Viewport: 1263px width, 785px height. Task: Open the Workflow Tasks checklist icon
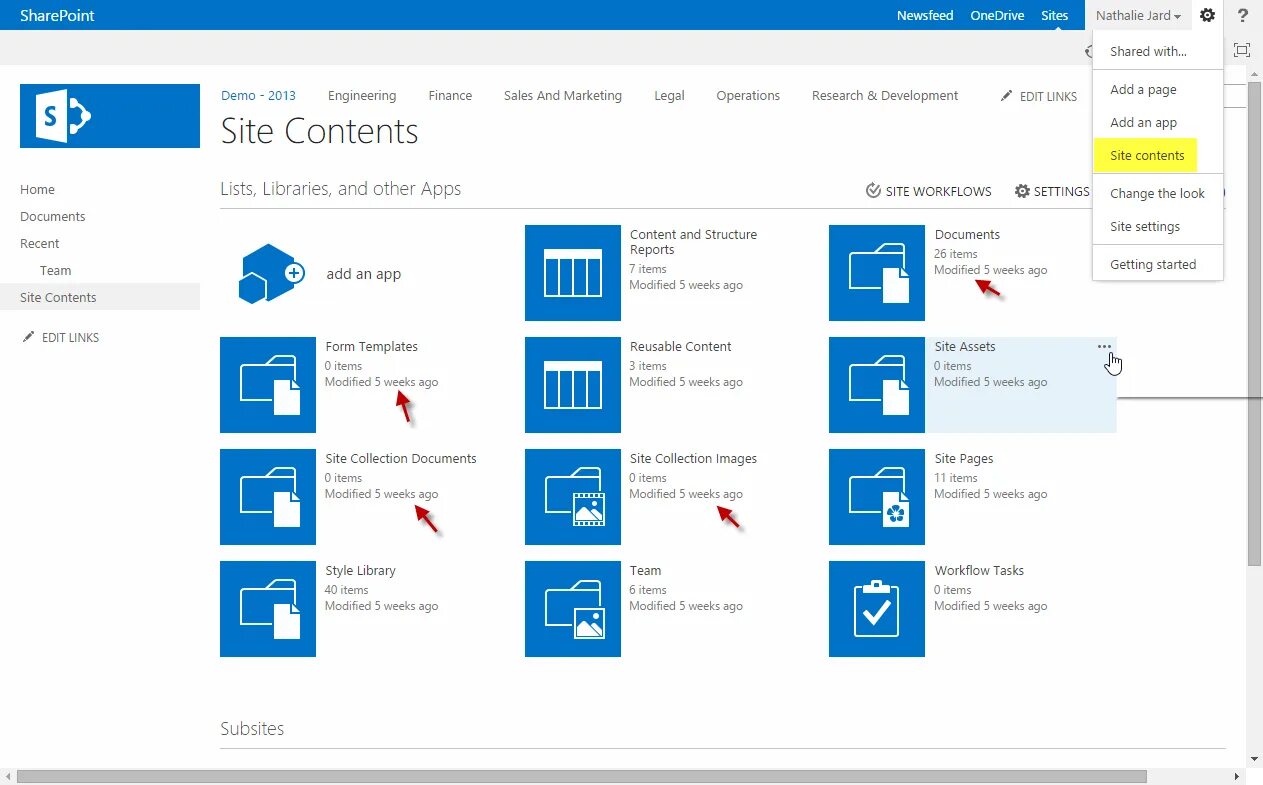point(876,609)
